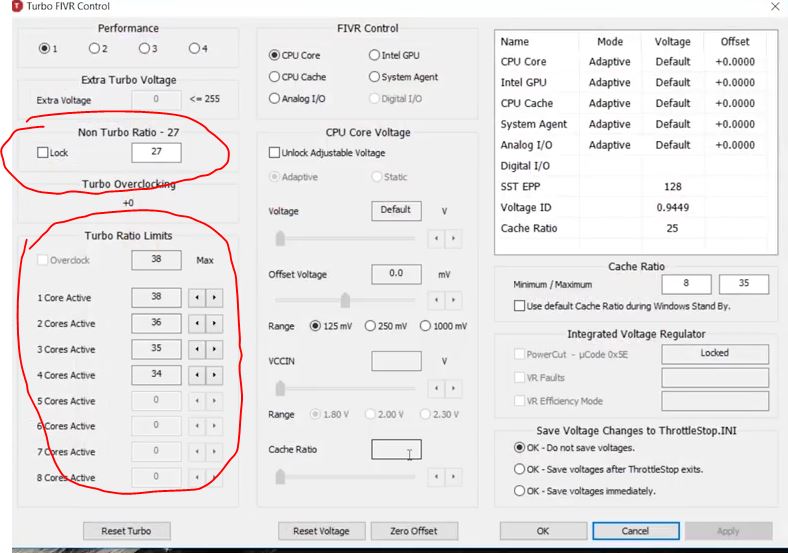Screen dimensions: 788x553
Task: Click the 3 Cores Active value field
Action: click(156, 348)
